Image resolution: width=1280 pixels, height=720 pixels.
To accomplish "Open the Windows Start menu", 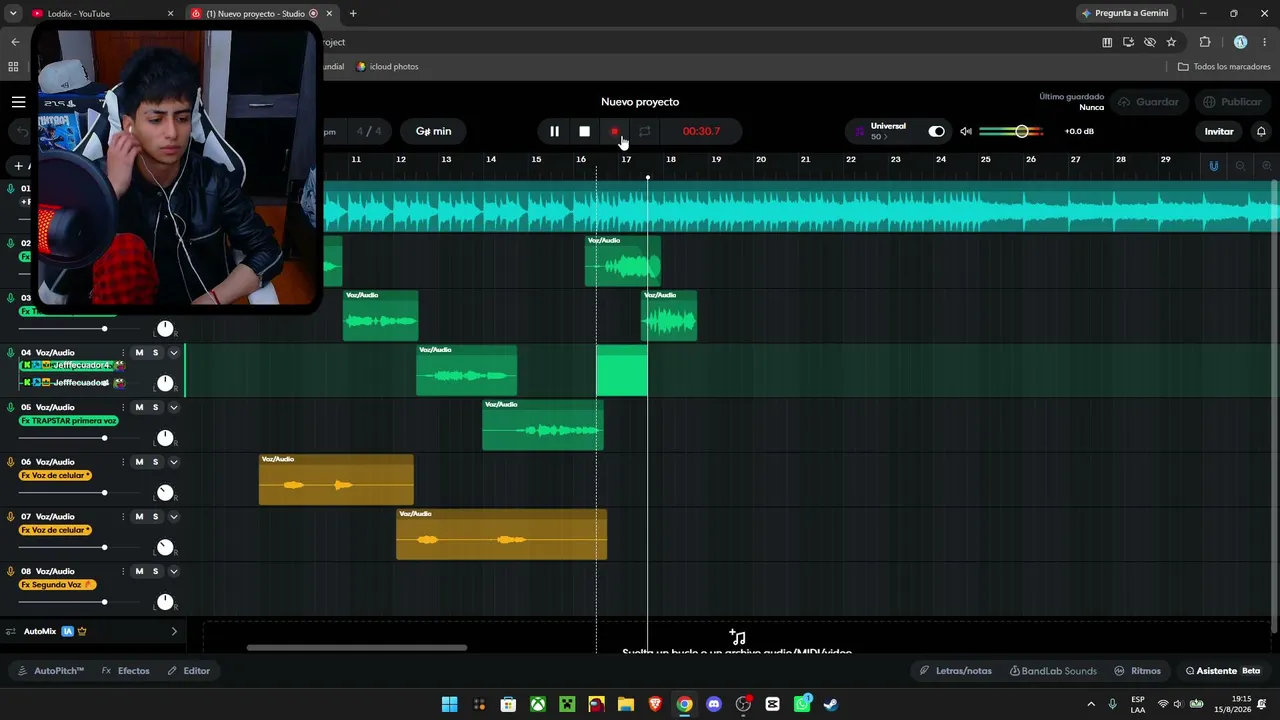I will [450, 704].
